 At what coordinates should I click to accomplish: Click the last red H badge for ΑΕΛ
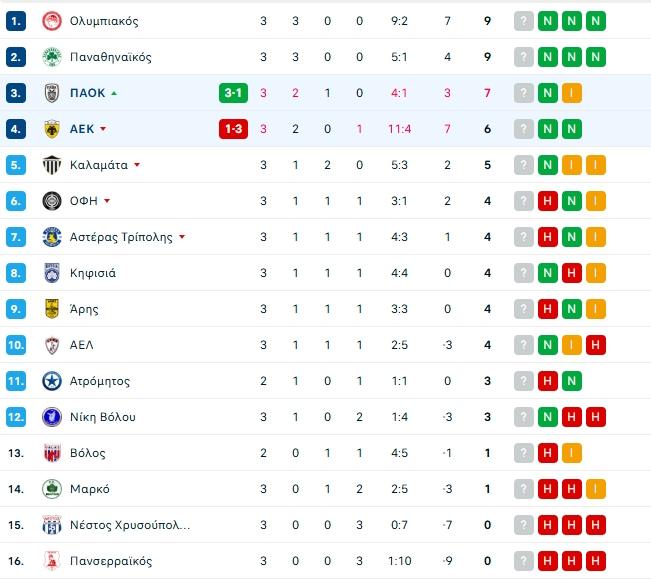(596, 345)
